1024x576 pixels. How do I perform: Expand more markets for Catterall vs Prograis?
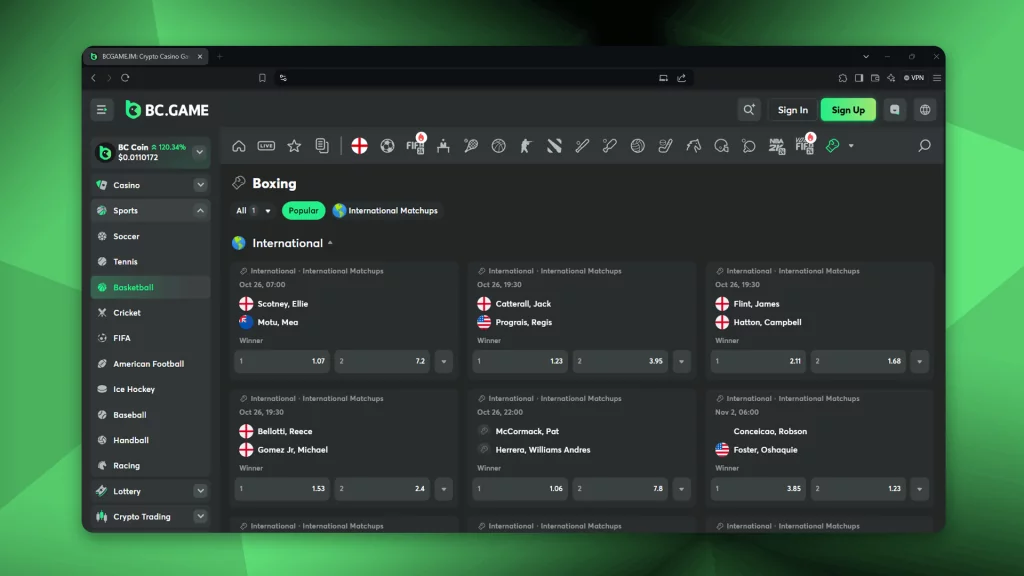pyautogui.click(x=681, y=361)
